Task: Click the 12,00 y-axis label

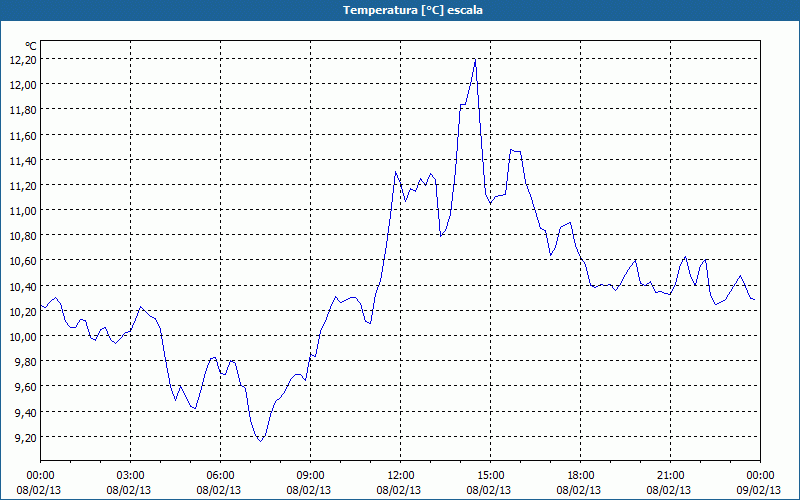Action: tap(23, 85)
